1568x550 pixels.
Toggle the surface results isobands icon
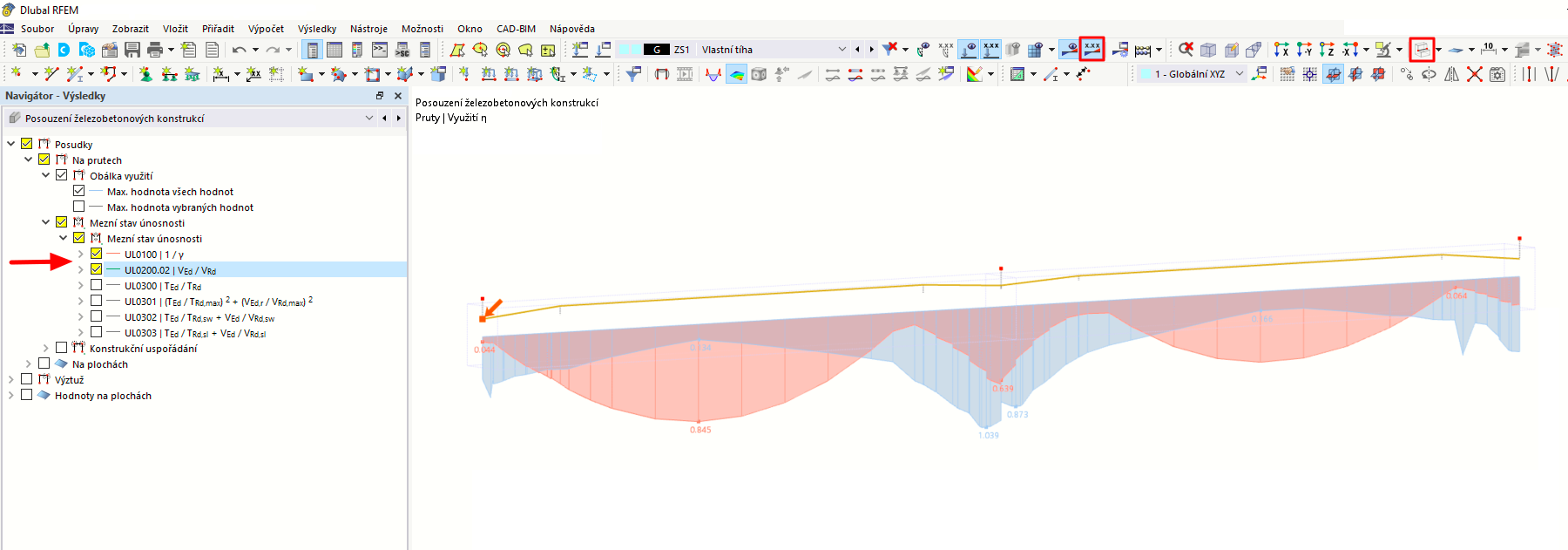736,74
